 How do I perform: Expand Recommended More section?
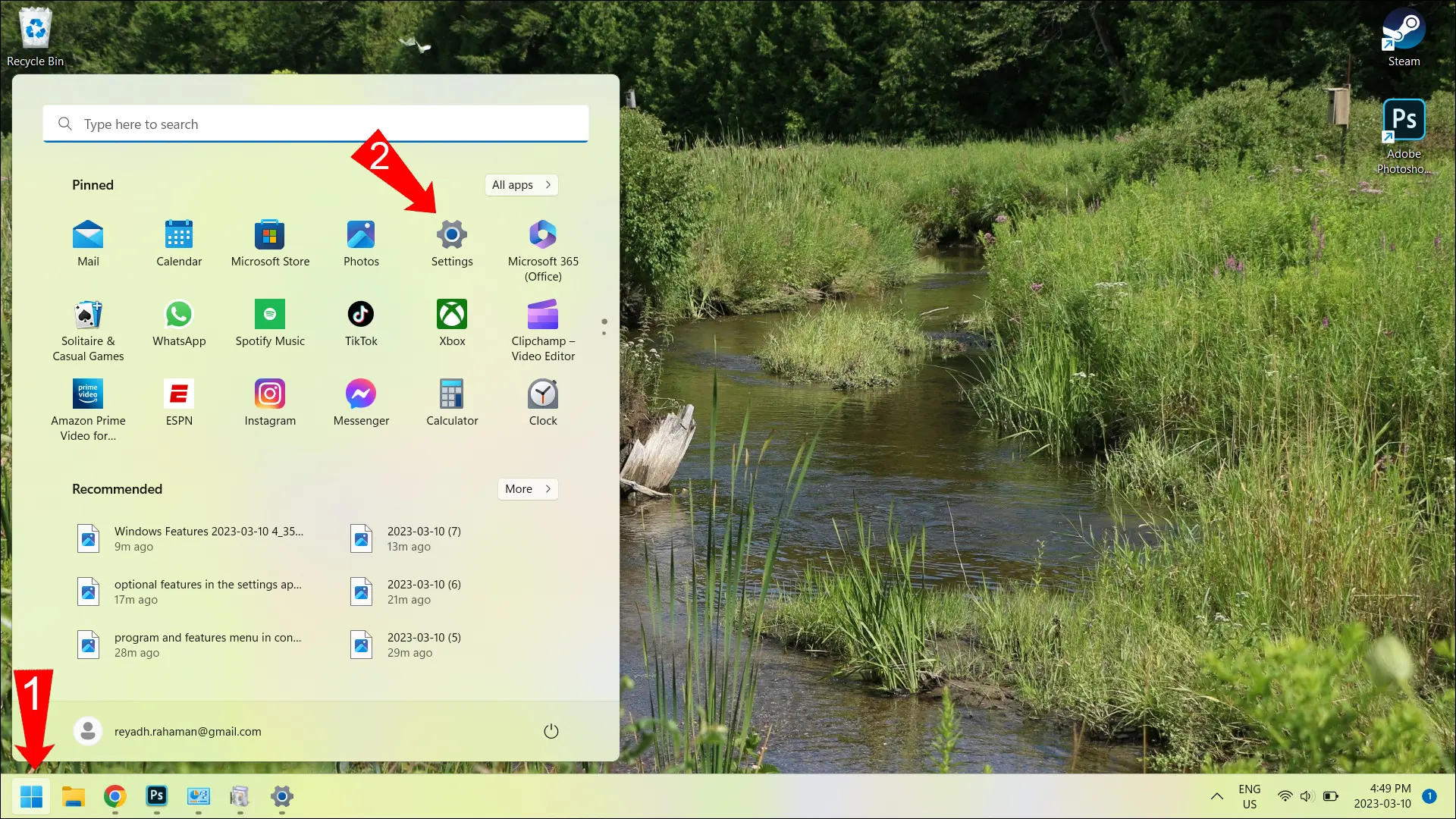pos(528,489)
